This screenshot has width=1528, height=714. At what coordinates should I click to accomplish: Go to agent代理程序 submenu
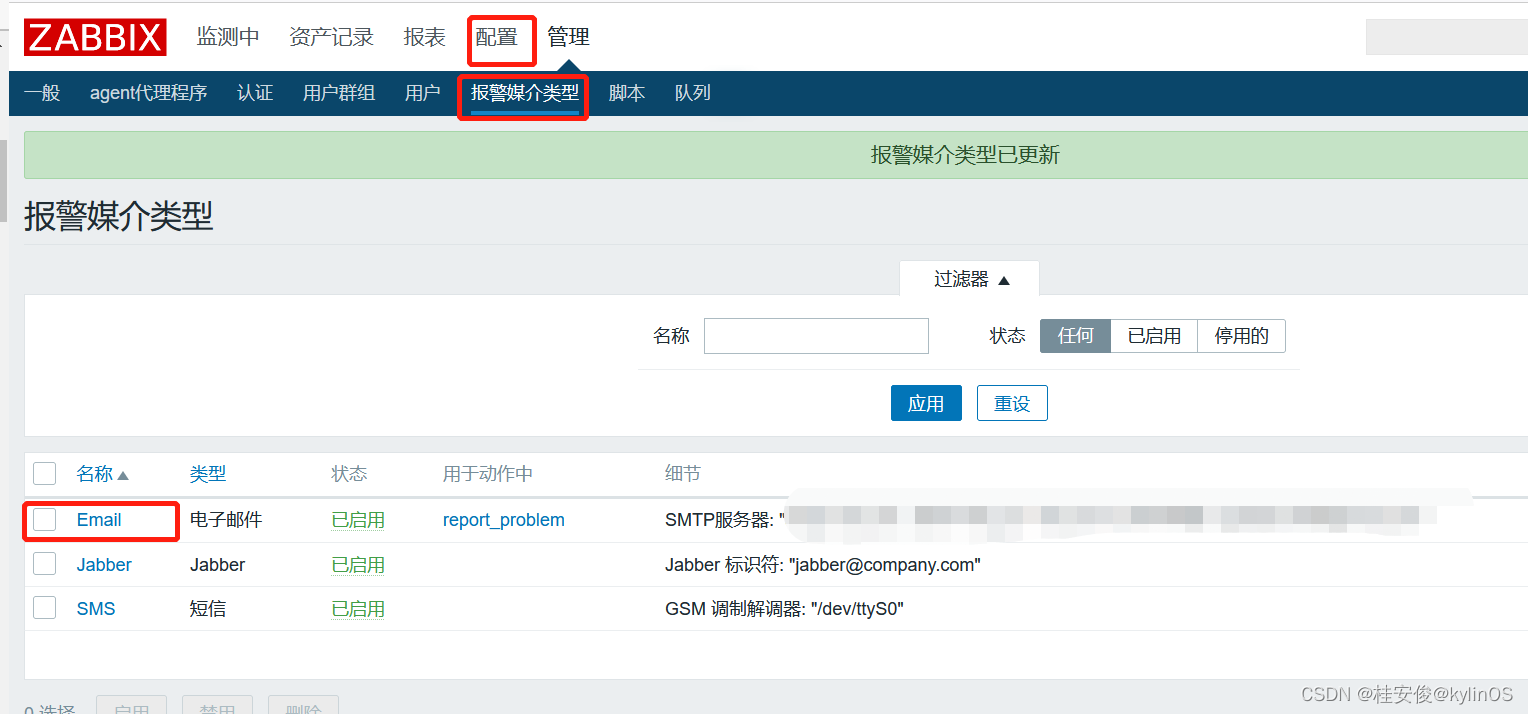click(x=148, y=93)
